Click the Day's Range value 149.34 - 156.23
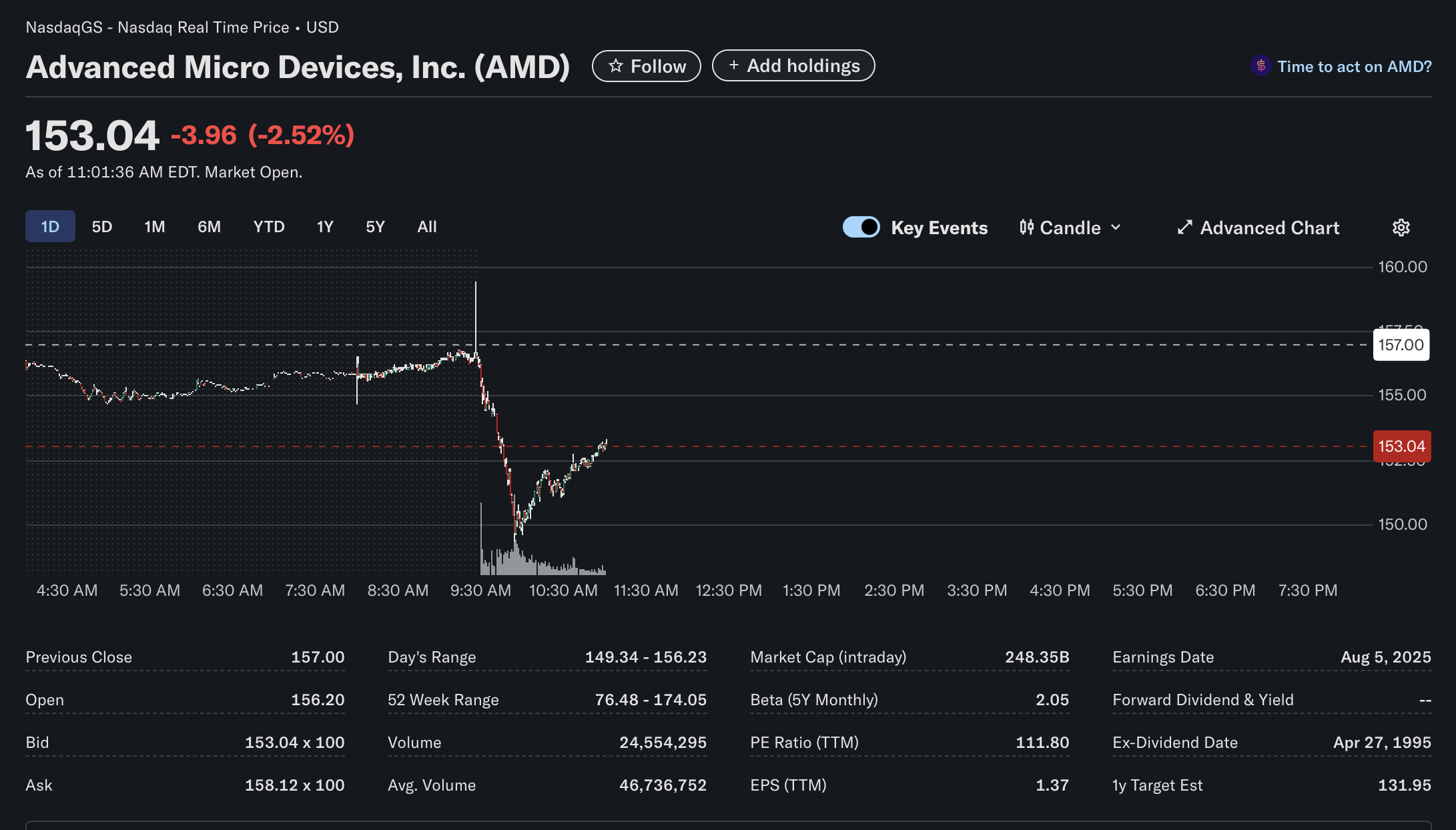The height and width of the screenshot is (830, 1456). point(645,657)
